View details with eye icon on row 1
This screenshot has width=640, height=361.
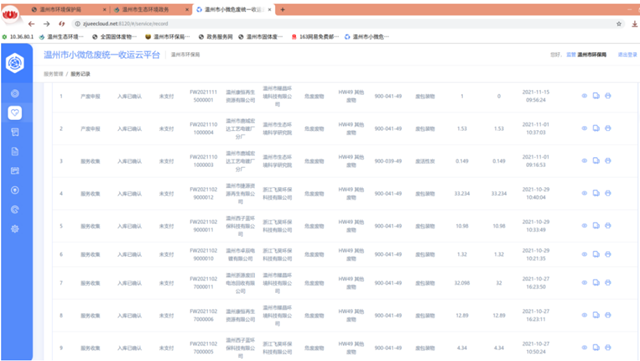coord(584,96)
